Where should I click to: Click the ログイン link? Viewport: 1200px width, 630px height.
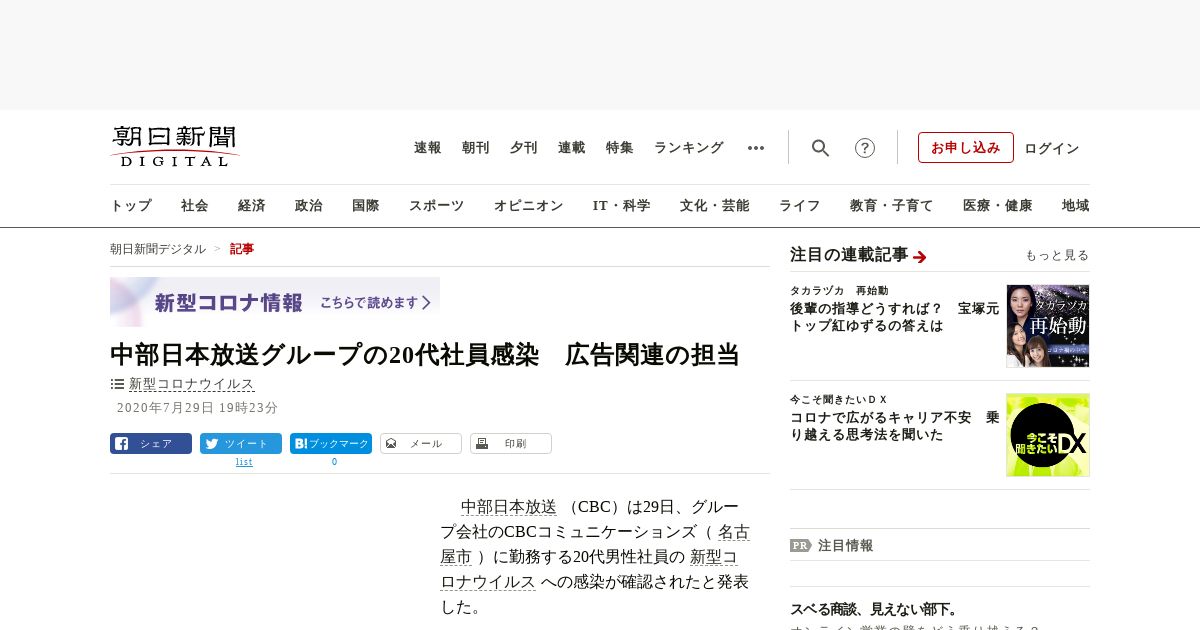(x=1052, y=148)
